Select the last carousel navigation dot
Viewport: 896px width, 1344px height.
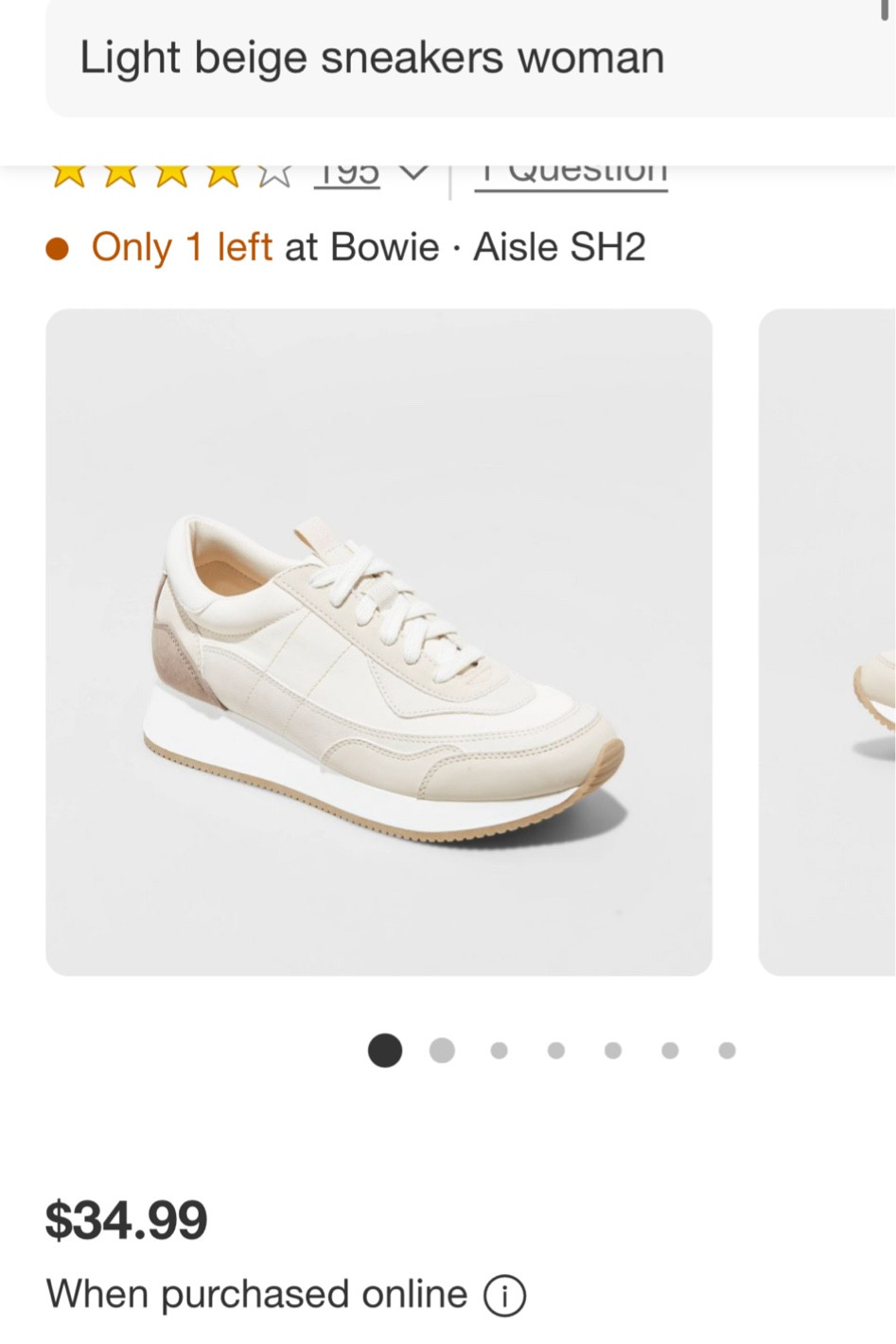click(726, 1050)
